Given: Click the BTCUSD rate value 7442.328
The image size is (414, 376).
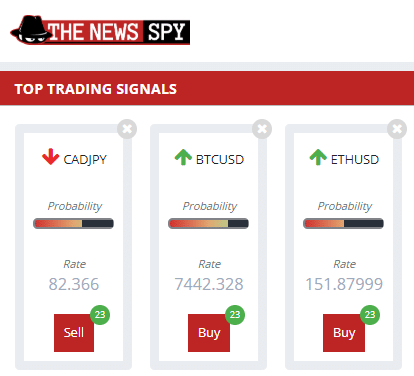Looking at the screenshot, I should click(x=209, y=284).
